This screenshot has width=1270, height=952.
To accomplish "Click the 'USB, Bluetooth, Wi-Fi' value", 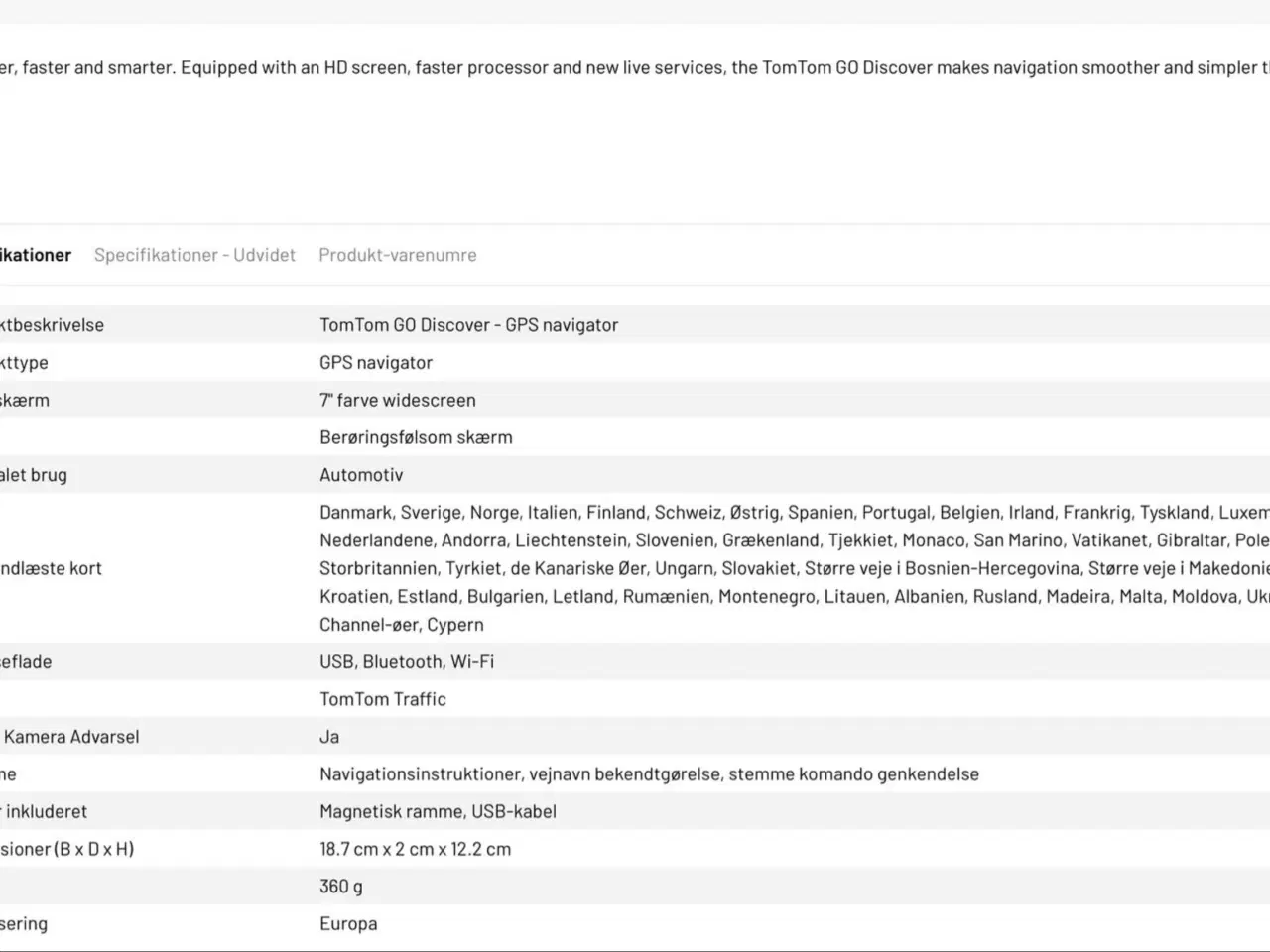I will point(407,661).
